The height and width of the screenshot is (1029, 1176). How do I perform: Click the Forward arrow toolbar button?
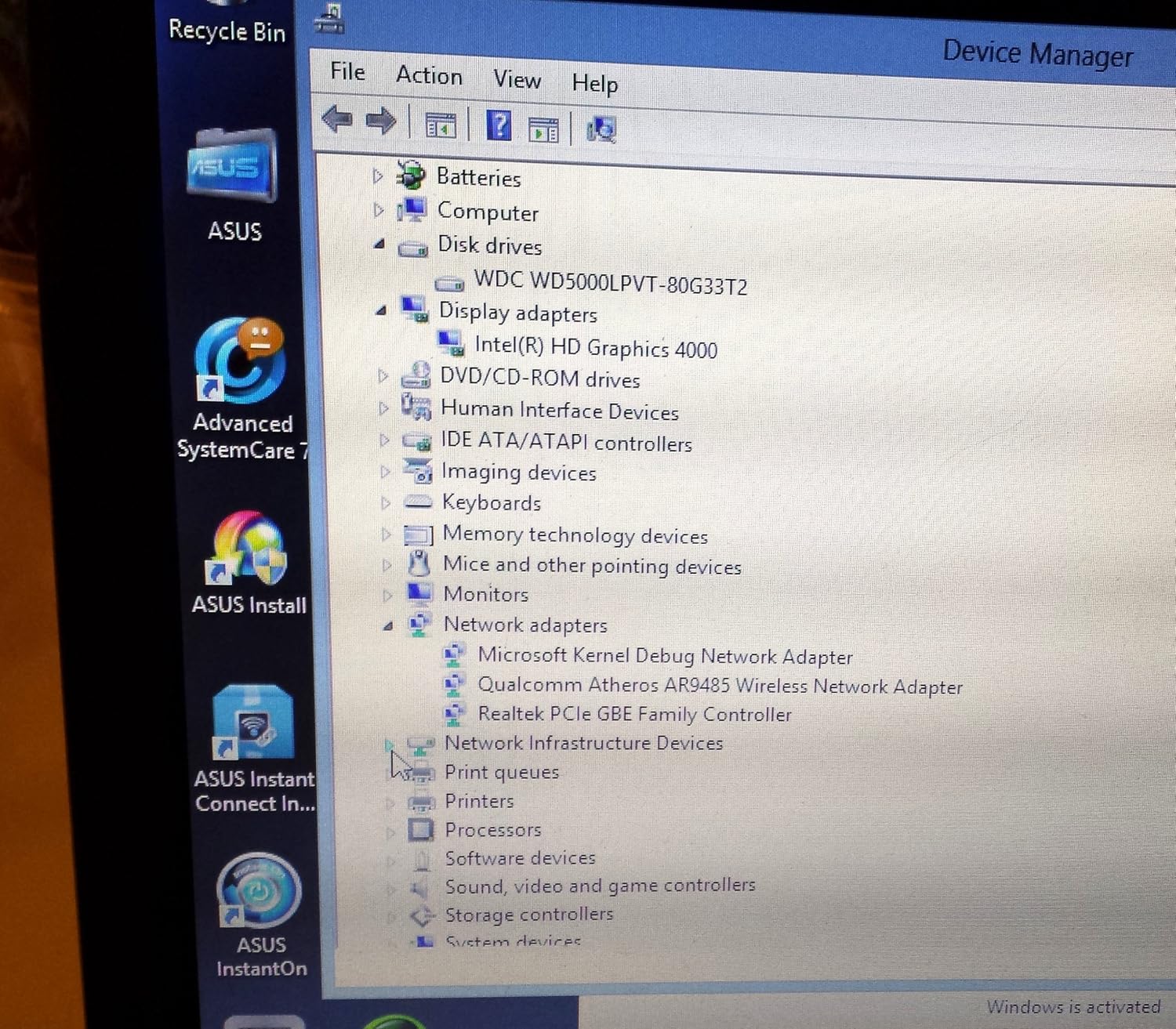click(381, 121)
